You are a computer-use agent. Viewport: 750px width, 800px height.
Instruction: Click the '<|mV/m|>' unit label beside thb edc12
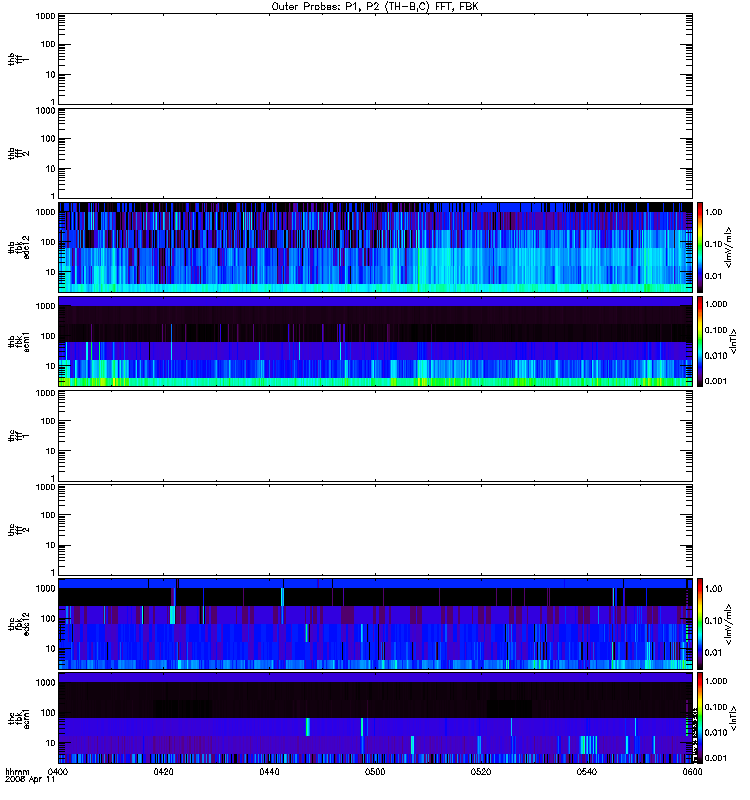729,247
